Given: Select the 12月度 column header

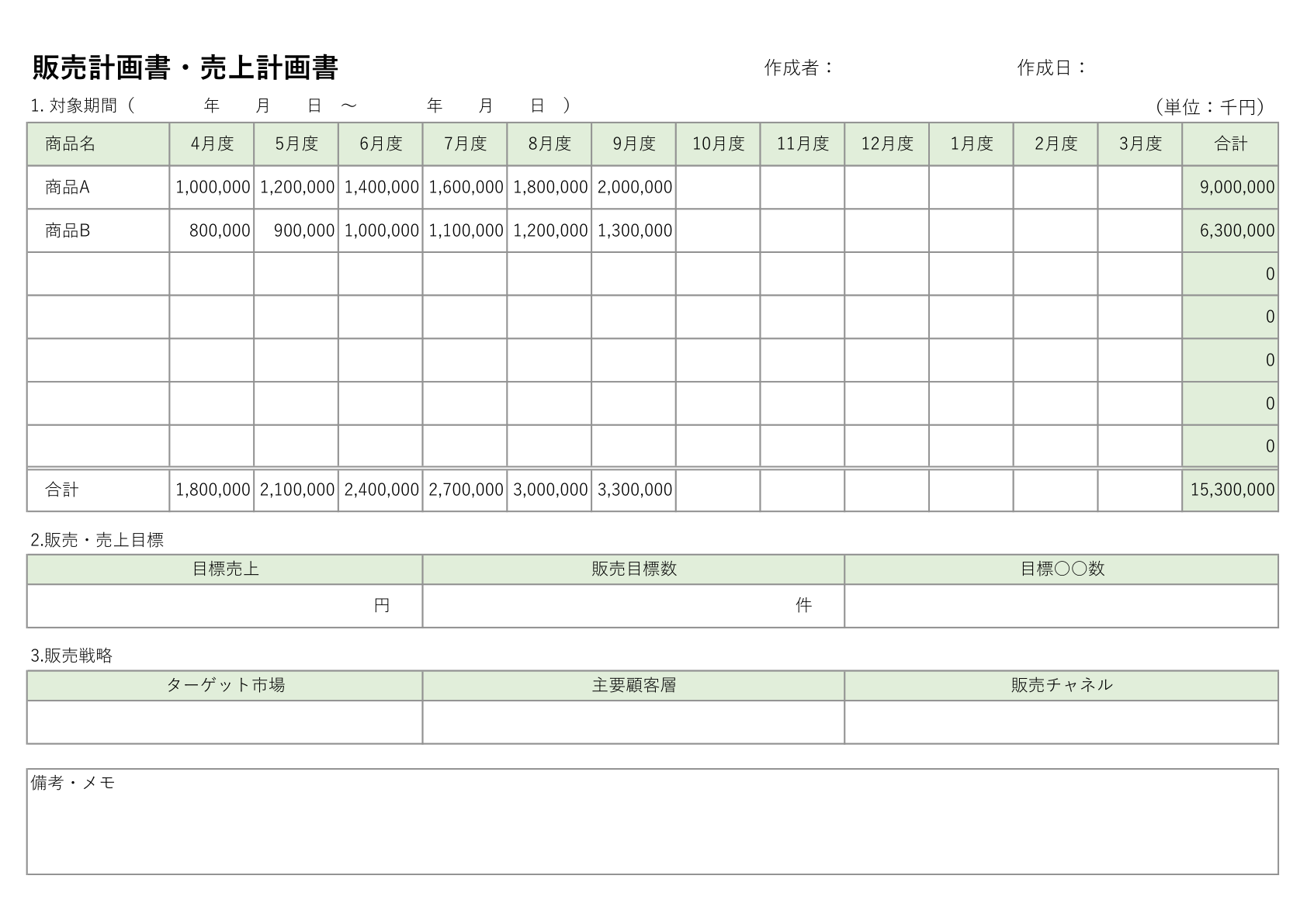Looking at the screenshot, I should coord(887,144).
